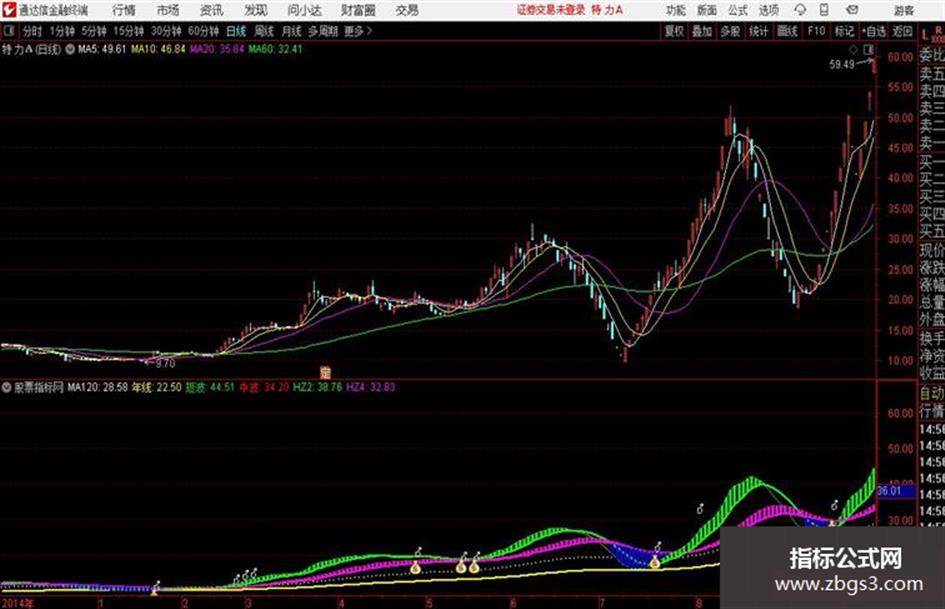The height and width of the screenshot is (609, 945).
Task: Toggle the right panel icon near chart top-right
Action: [x=868, y=49]
